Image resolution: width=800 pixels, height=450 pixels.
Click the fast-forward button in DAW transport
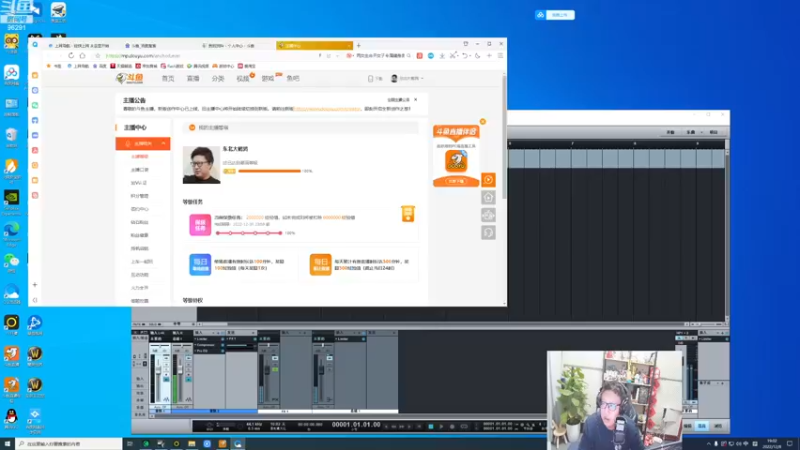(402, 427)
